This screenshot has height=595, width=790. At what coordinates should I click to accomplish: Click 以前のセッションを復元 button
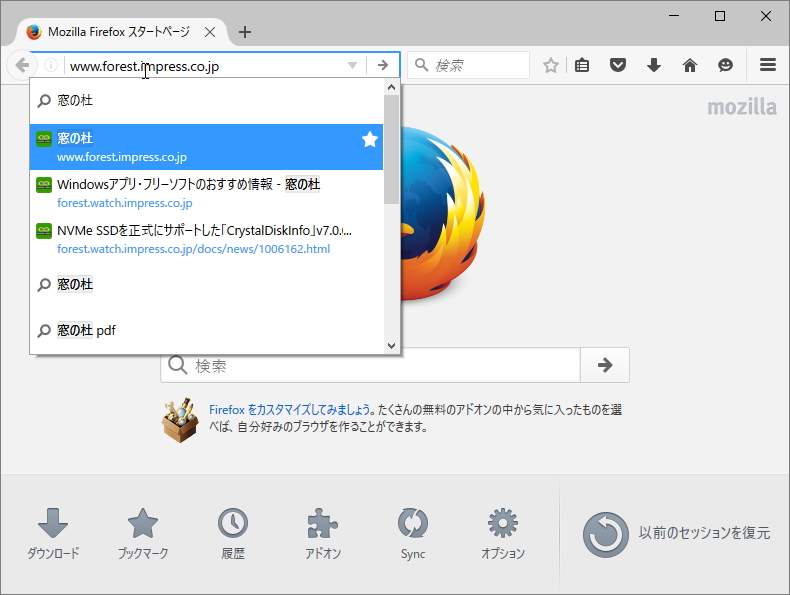[x=676, y=535]
